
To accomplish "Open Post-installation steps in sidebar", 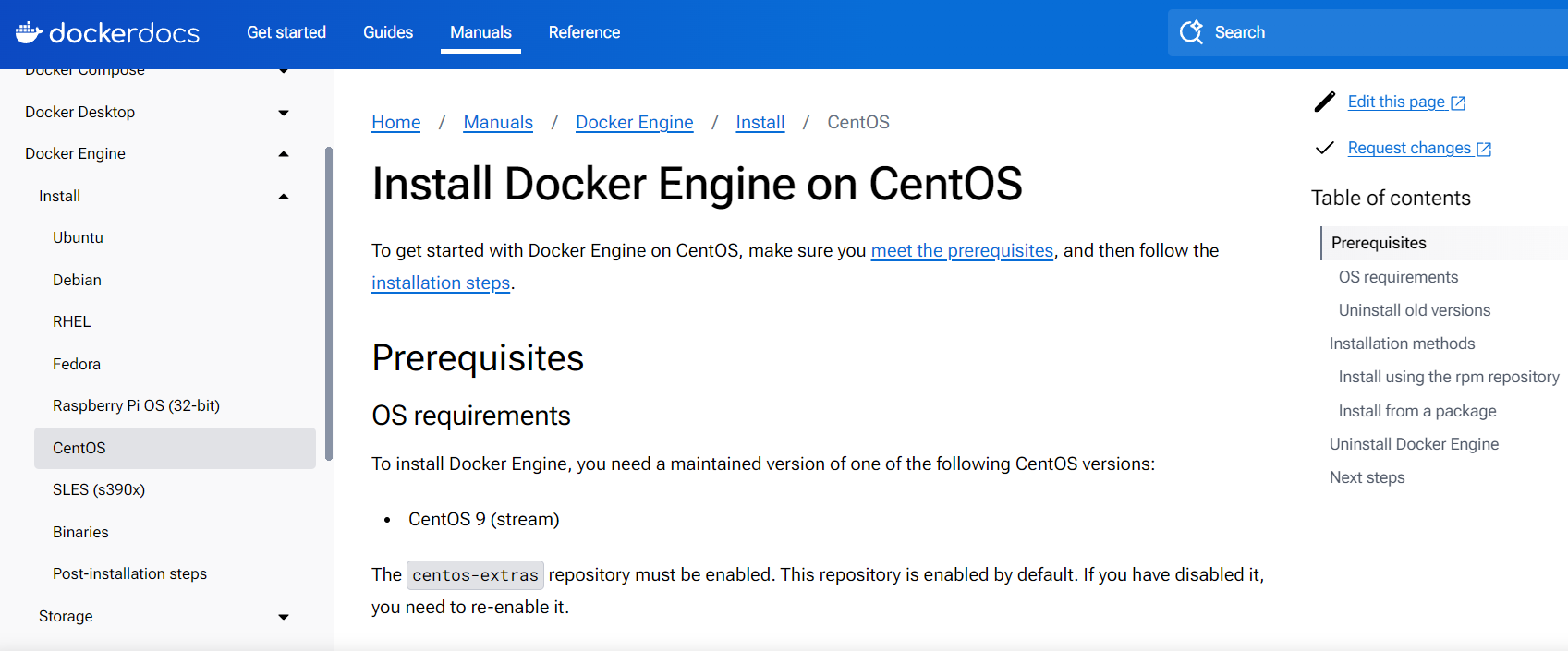I will tap(130, 573).
